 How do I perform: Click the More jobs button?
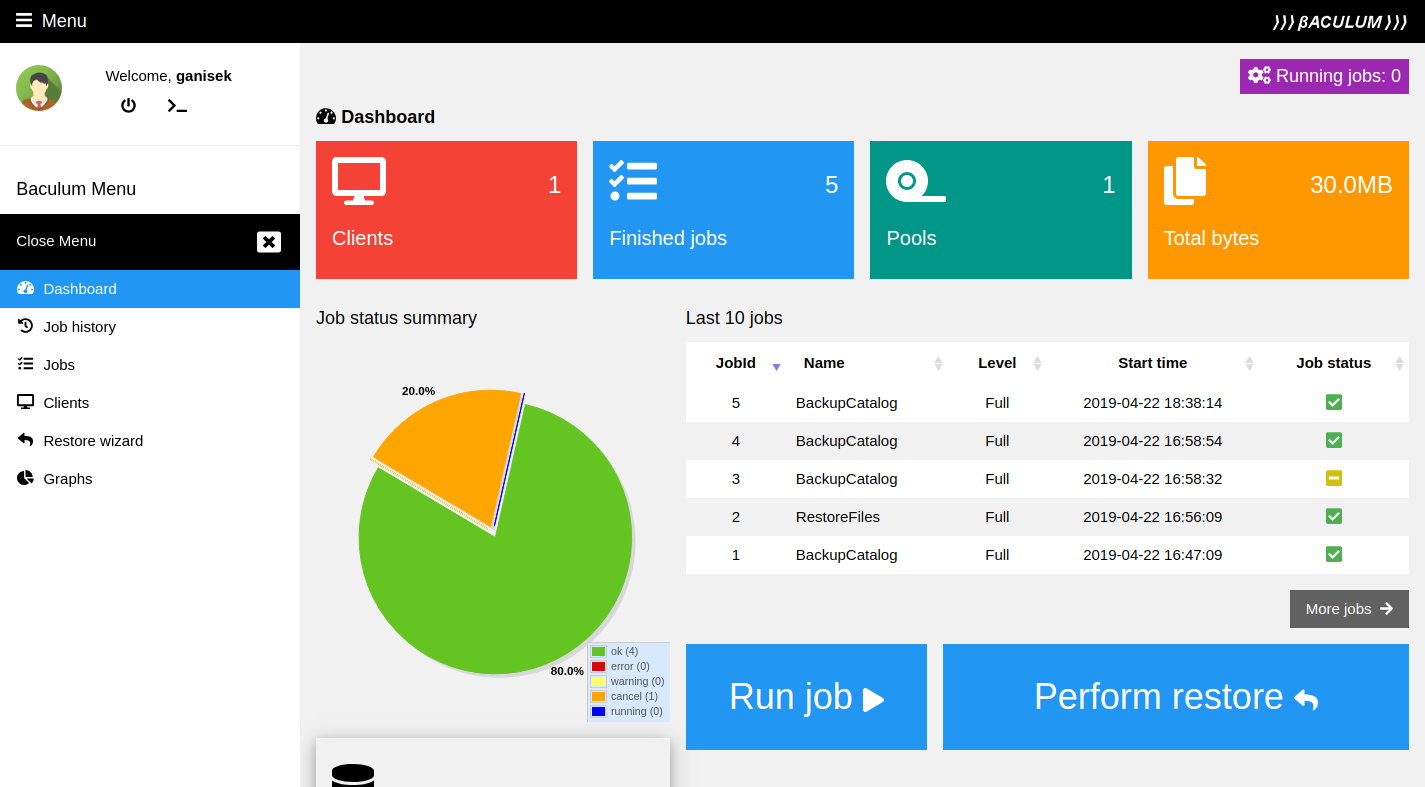click(x=1349, y=609)
